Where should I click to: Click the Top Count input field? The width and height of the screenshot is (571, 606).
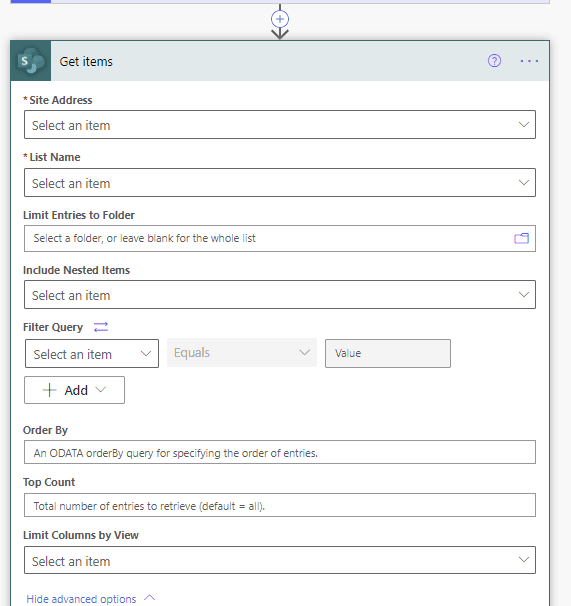280,505
